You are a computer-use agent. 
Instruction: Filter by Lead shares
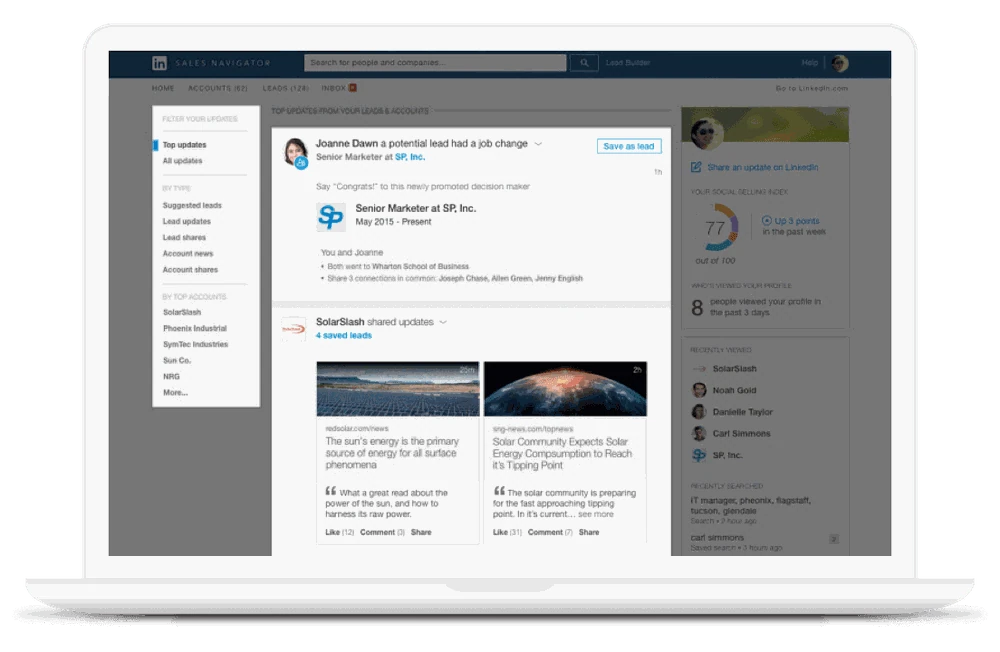184,237
